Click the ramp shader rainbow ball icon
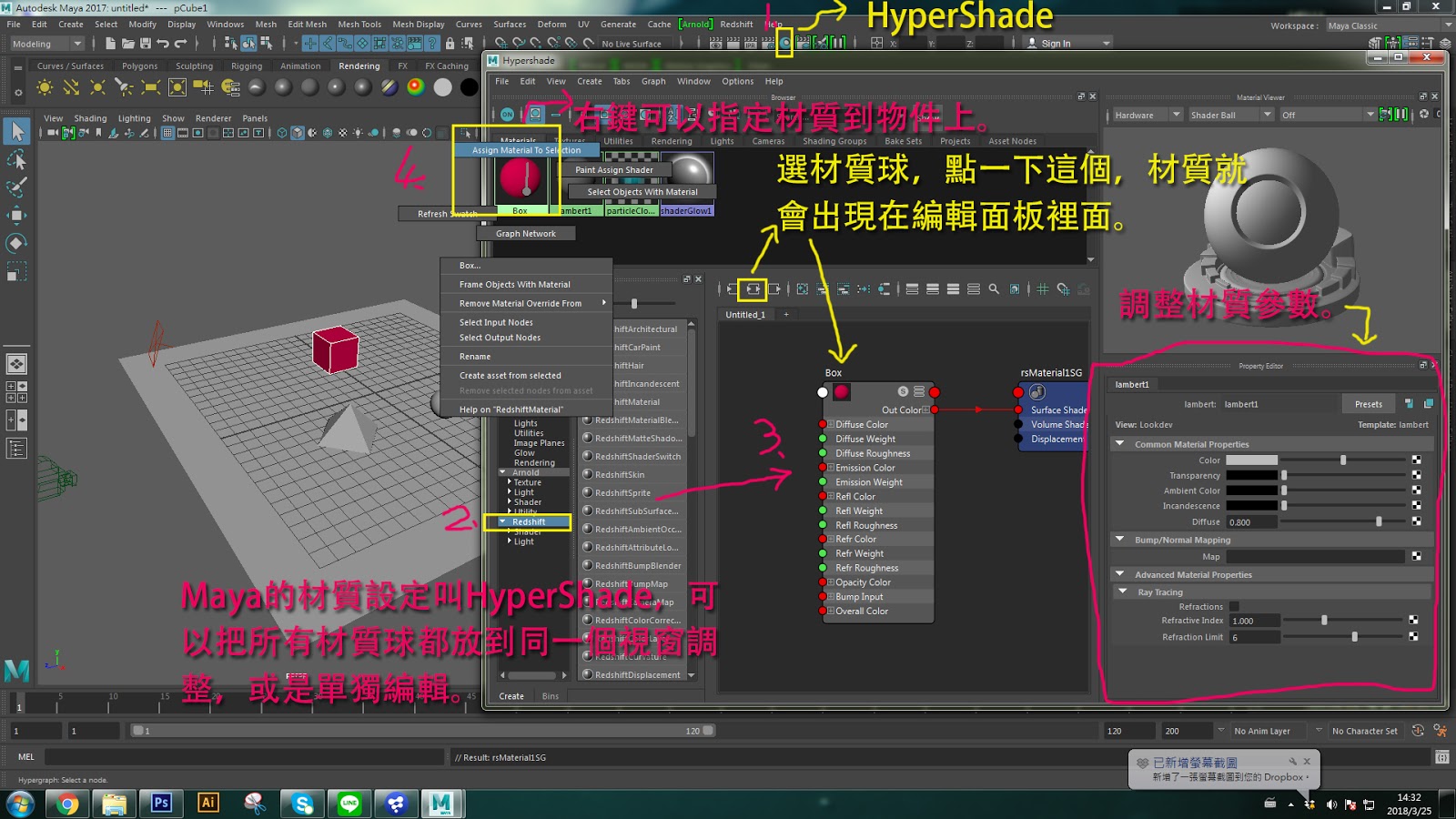Screen dimensions: 1456x819 [416, 87]
